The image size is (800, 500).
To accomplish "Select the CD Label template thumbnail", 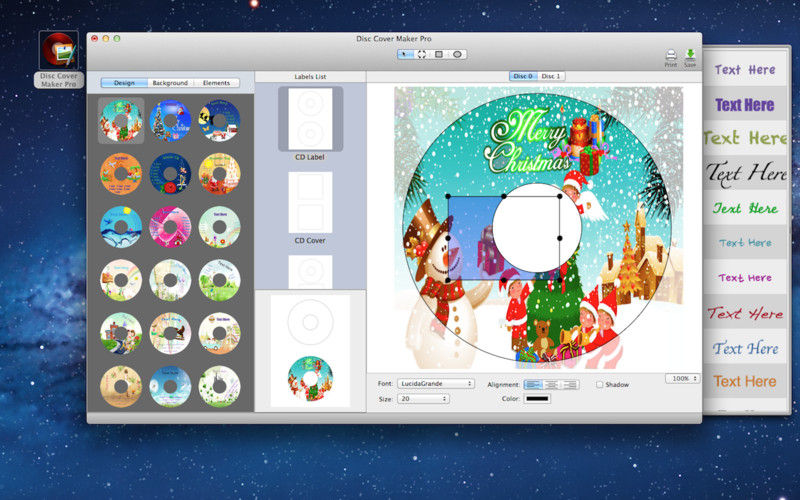I will pyautogui.click(x=310, y=119).
